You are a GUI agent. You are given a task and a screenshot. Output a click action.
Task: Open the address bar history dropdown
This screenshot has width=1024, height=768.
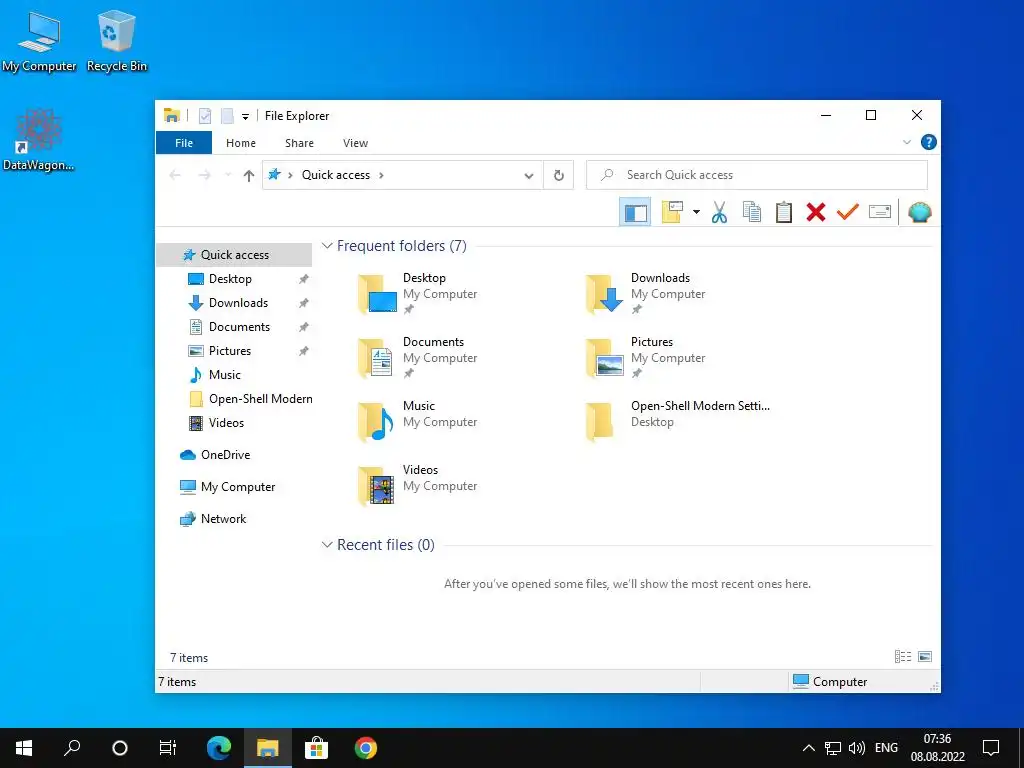(529, 175)
